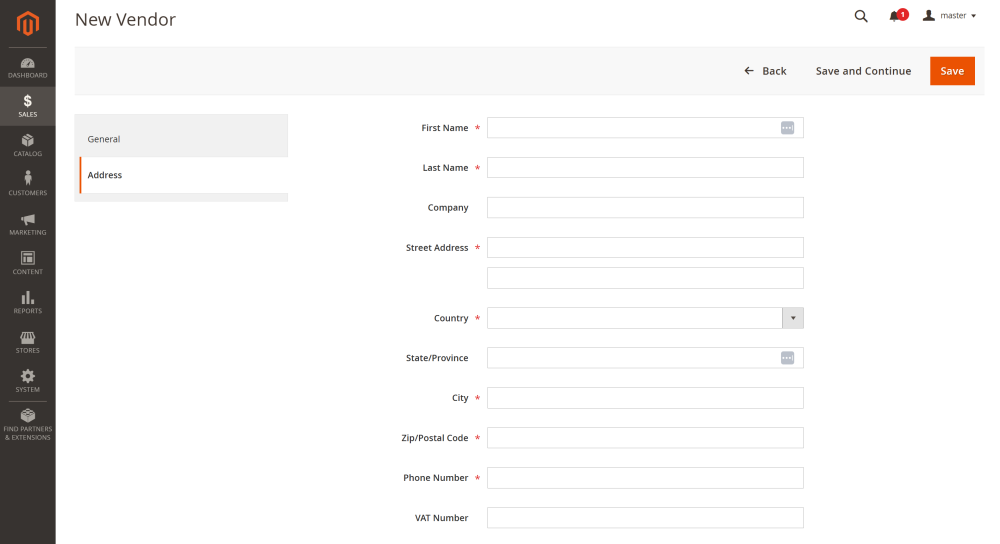
Task: Open the Country dropdown arrow
Action: [793, 318]
